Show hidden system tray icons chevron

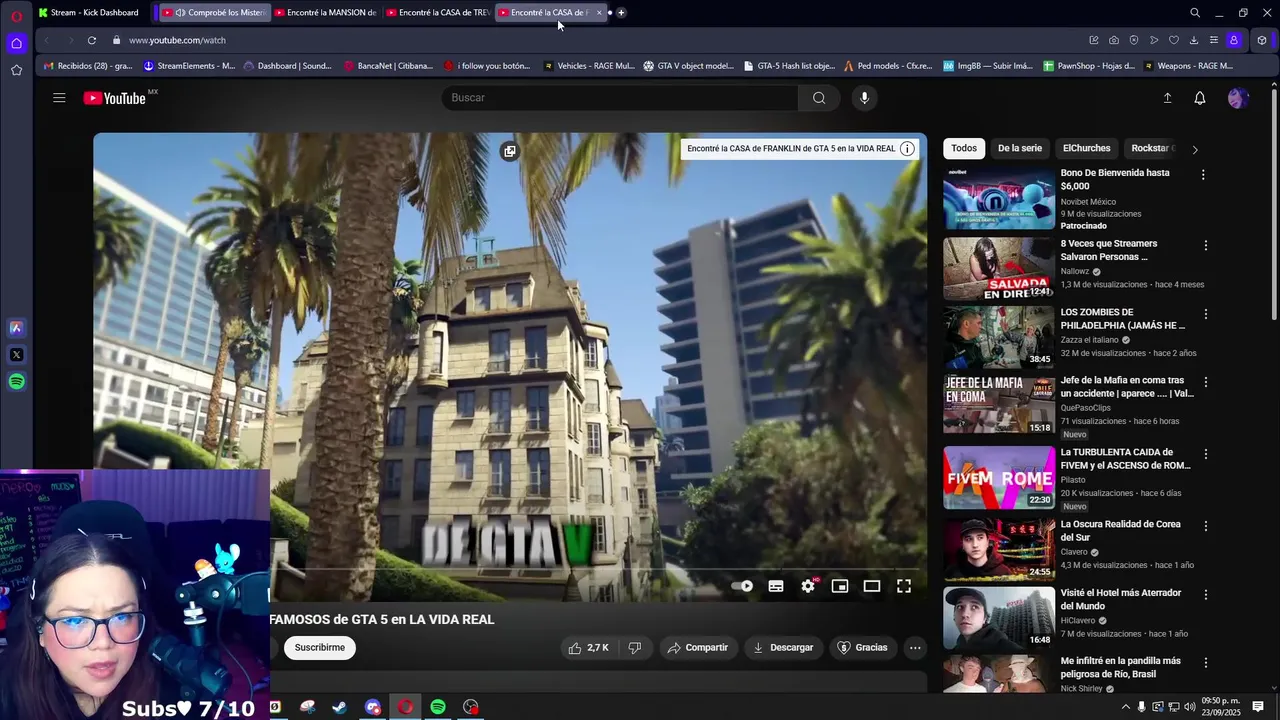pyautogui.click(x=1126, y=707)
